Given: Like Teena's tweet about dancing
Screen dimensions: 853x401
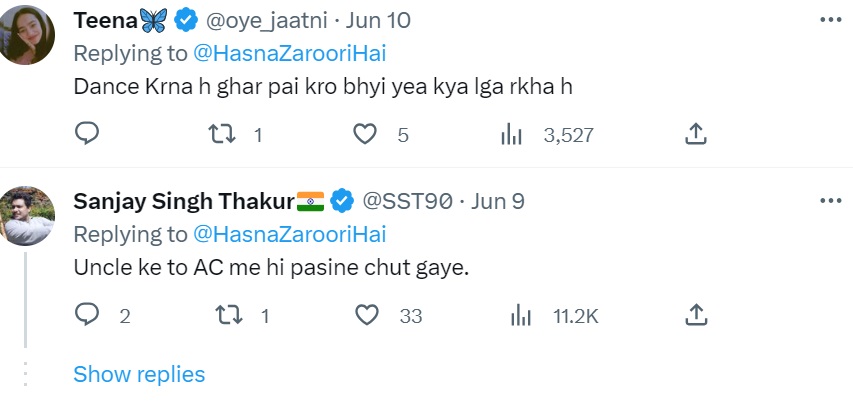Looking at the screenshot, I should tap(367, 134).
